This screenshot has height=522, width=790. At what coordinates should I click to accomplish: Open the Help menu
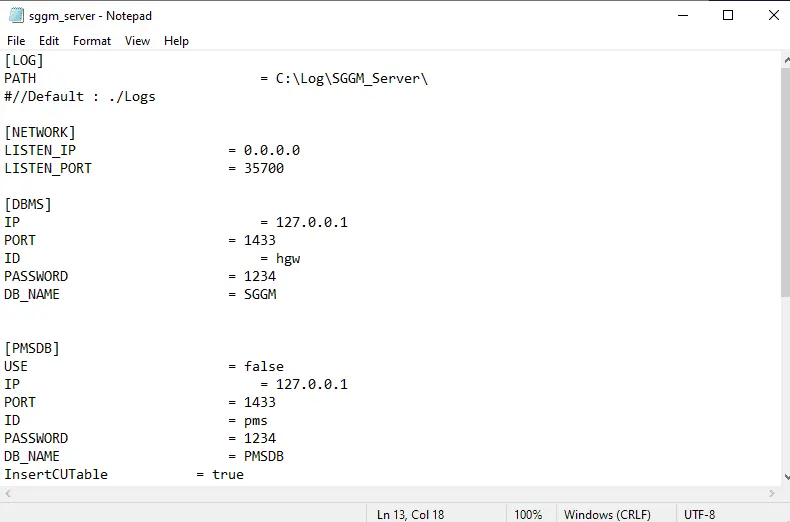coord(176,41)
